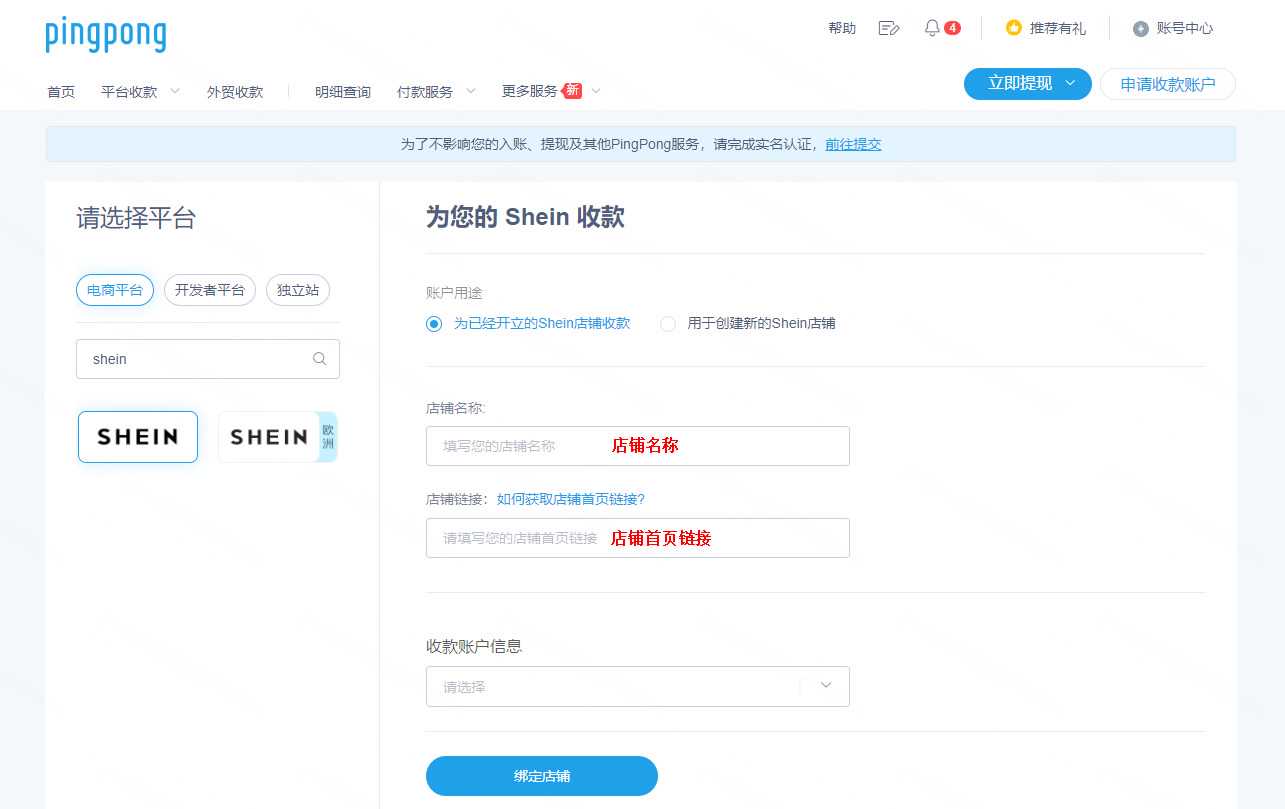
Task: Open the 收款账户信息 select dropdown
Action: [638, 686]
